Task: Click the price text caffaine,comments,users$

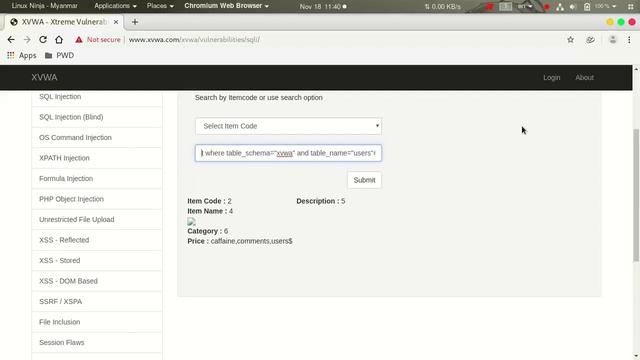Action: pyautogui.click(x=251, y=241)
